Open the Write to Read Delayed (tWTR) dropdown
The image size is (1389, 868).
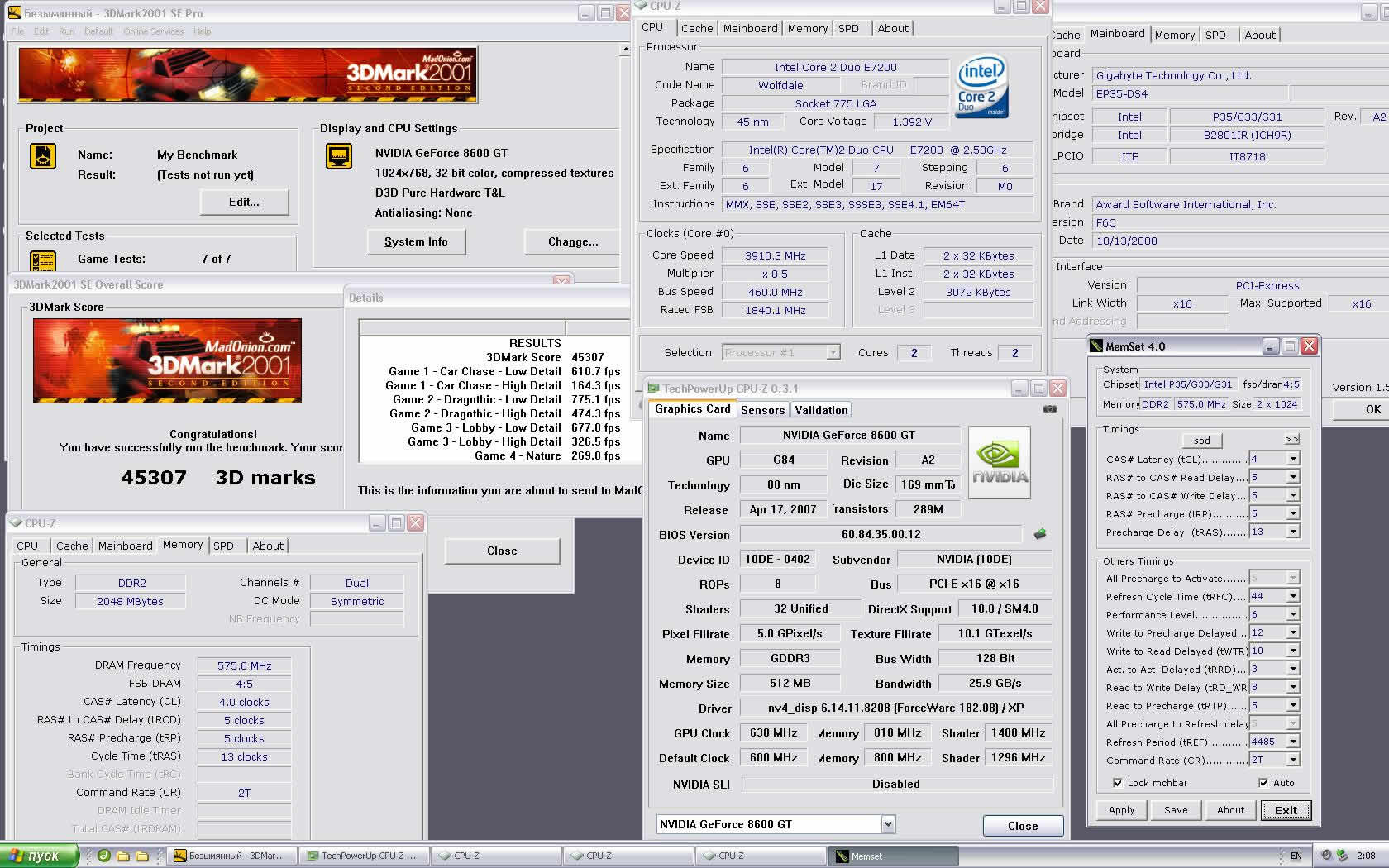1293,651
